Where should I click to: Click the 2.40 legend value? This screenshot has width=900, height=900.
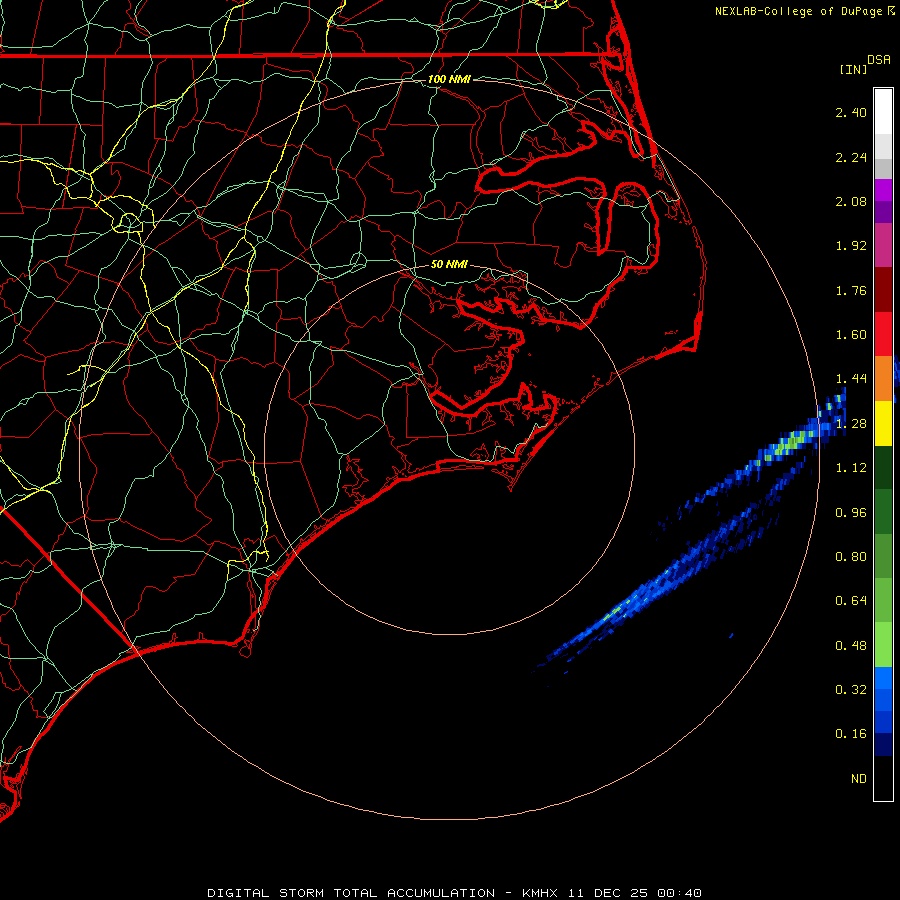(x=851, y=112)
